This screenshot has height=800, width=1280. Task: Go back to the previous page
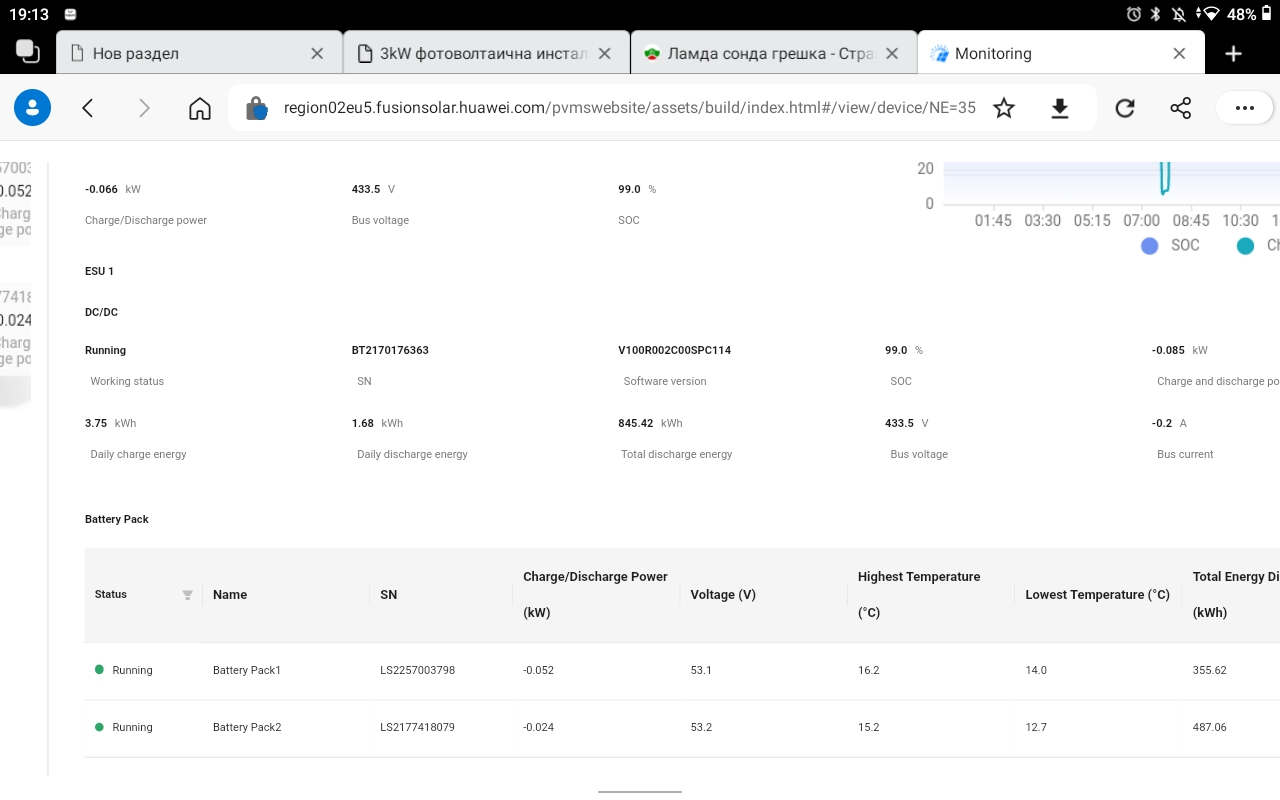[x=88, y=108]
